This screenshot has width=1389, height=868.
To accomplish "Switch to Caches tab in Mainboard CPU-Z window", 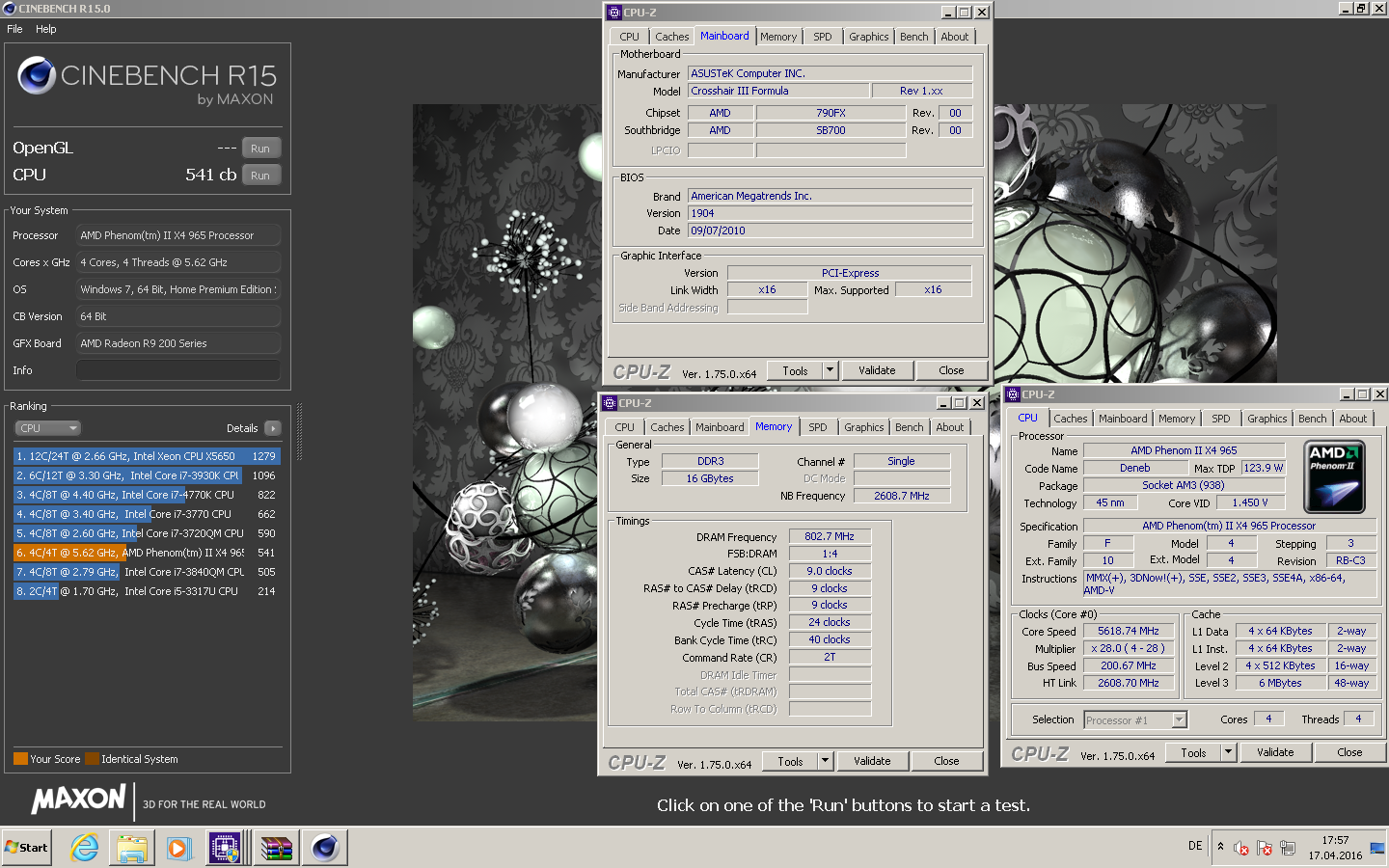I will tap(672, 37).
